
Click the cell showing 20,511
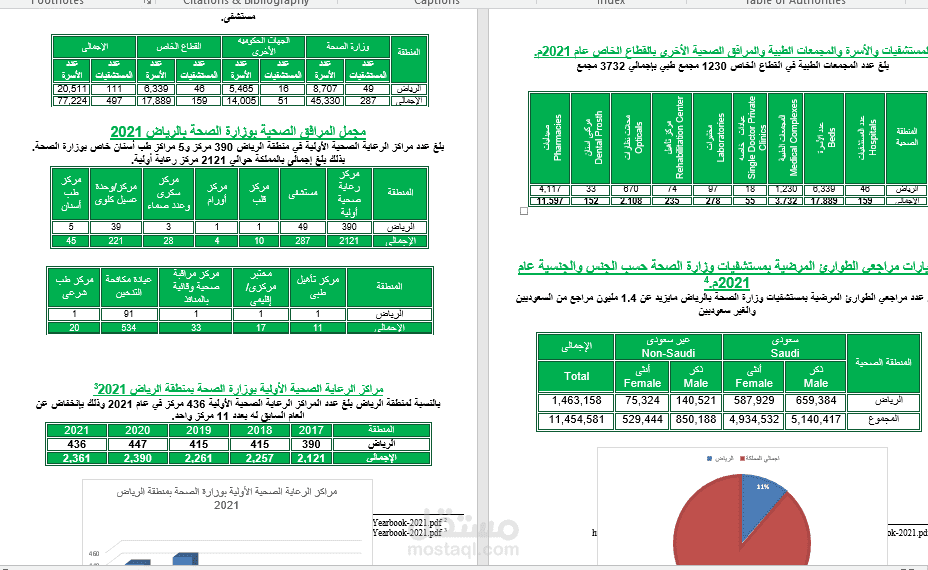click(72, 89)
